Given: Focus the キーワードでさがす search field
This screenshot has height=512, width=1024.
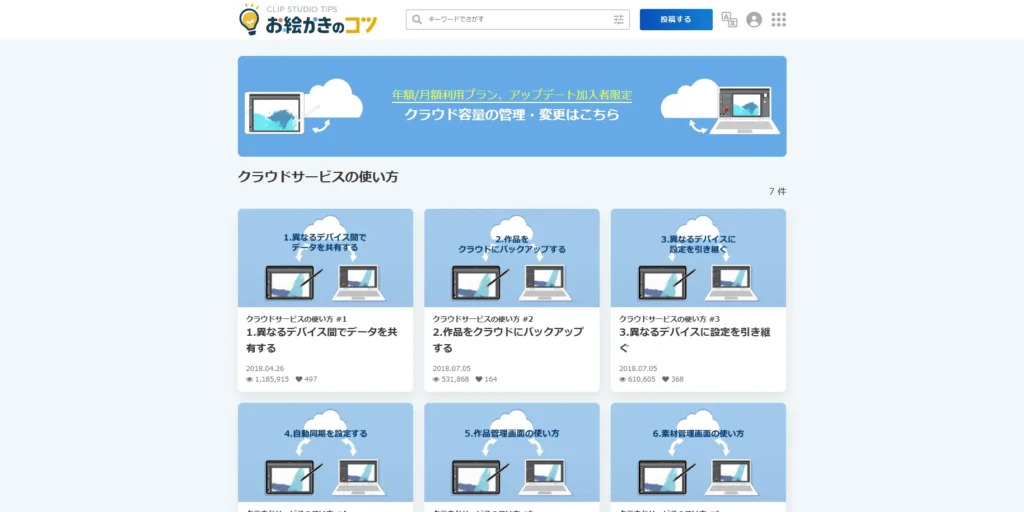Looking at the screenshot, I should pos(517,20).
